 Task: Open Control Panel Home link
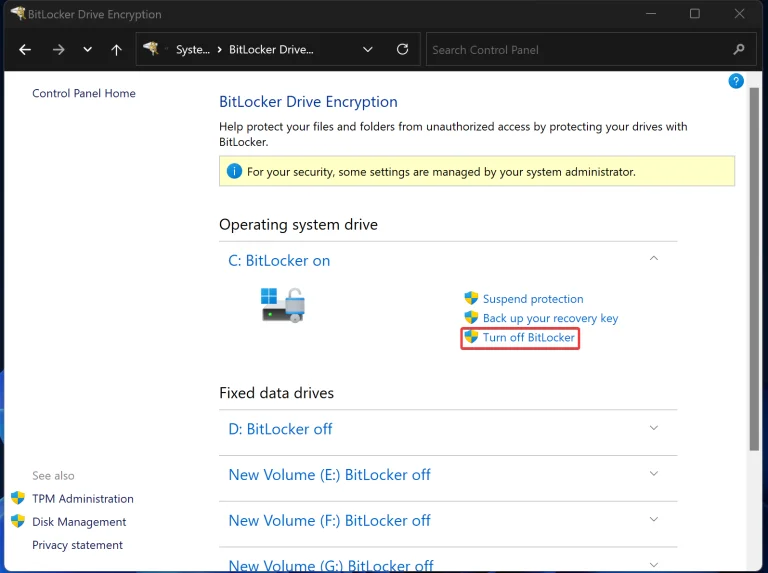click(84, 93)
